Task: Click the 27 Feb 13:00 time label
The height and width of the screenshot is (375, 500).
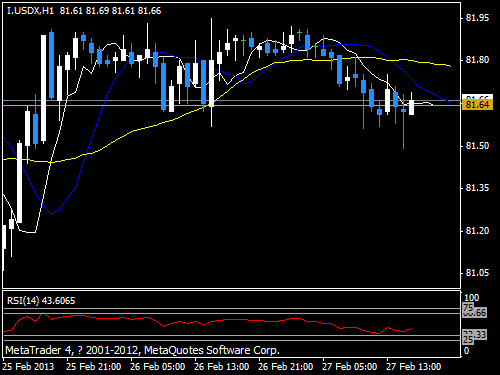Action: click(414, 367)
